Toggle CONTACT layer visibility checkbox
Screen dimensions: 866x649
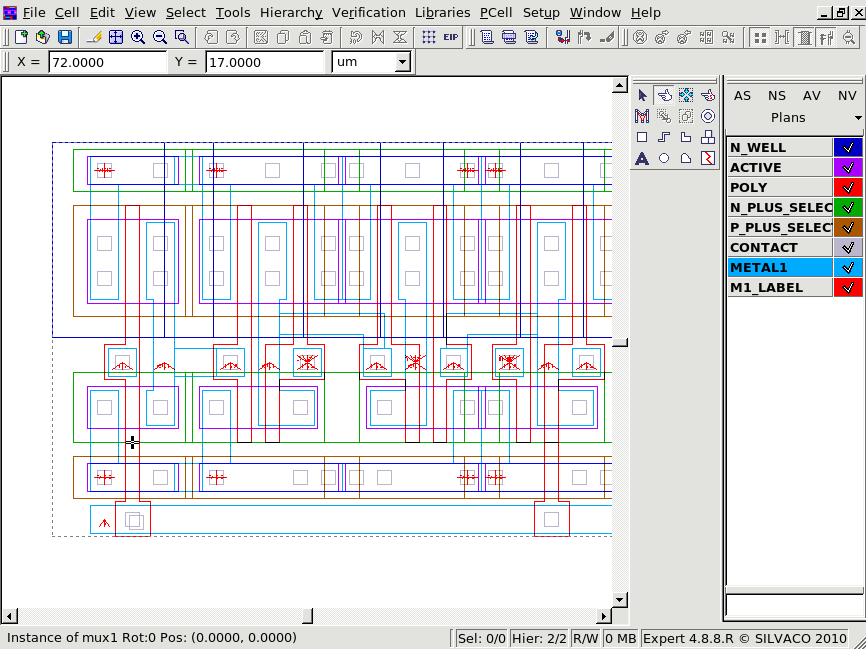coord(847,247)
